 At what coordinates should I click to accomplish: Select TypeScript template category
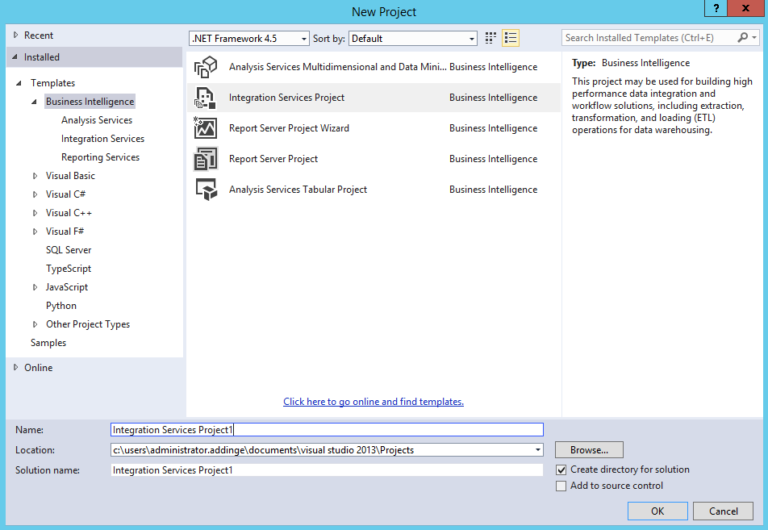[69, 268]
